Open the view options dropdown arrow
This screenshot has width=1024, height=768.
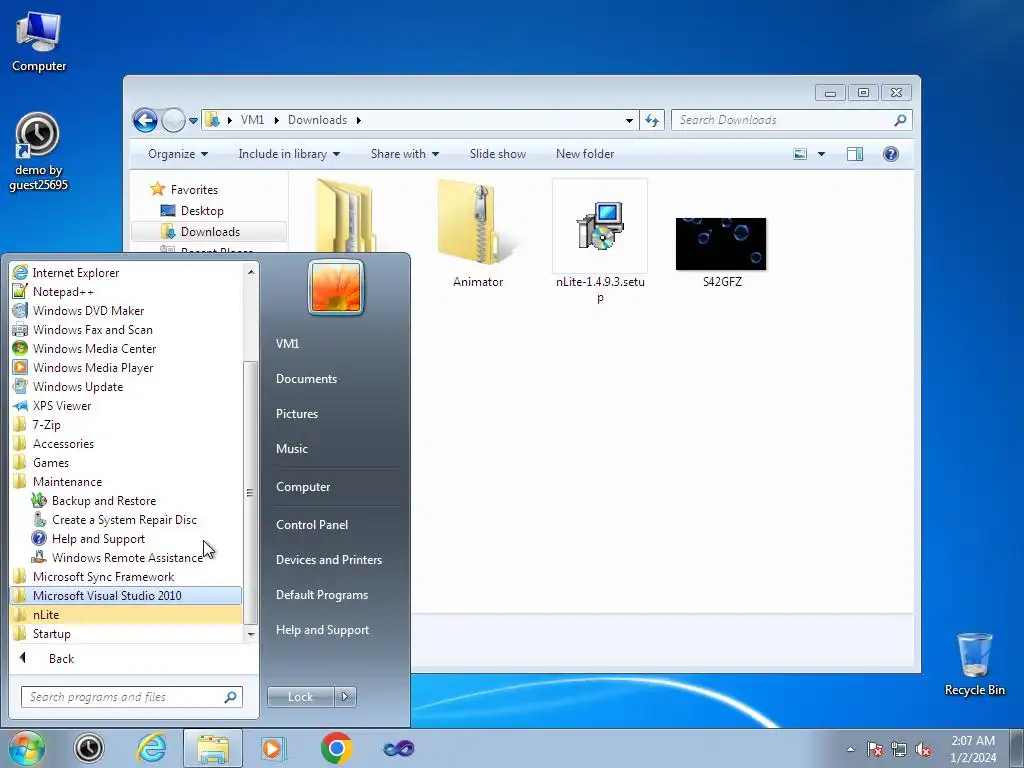pos(822,154)
